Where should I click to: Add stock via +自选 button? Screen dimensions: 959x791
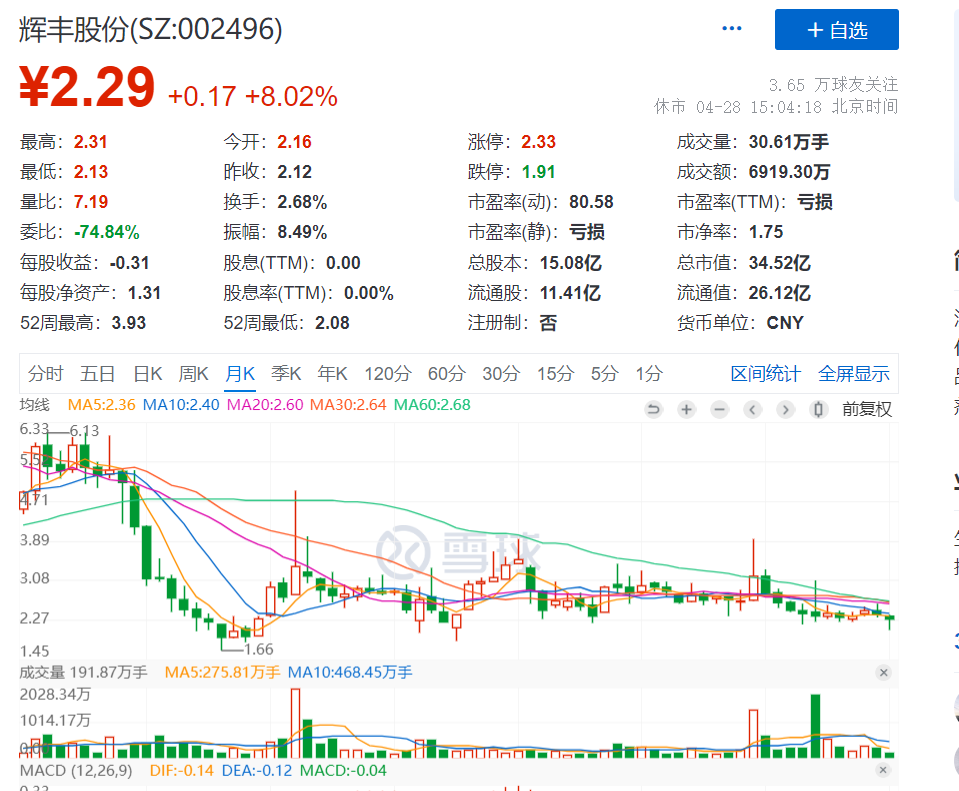pyautogui.click(x=837, y=29)
